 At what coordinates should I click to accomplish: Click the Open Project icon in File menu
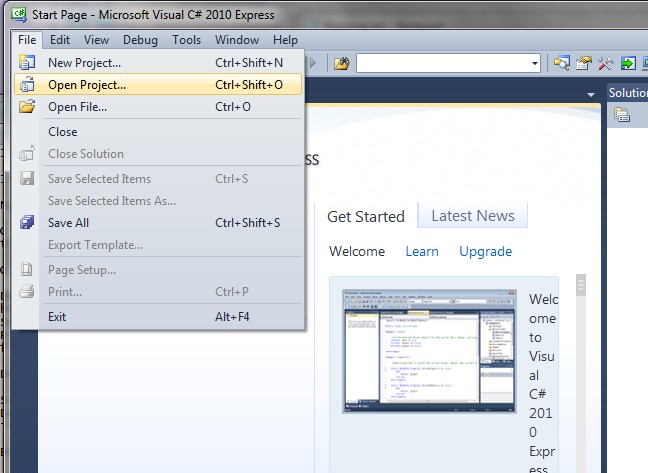(x=27, y=84)
